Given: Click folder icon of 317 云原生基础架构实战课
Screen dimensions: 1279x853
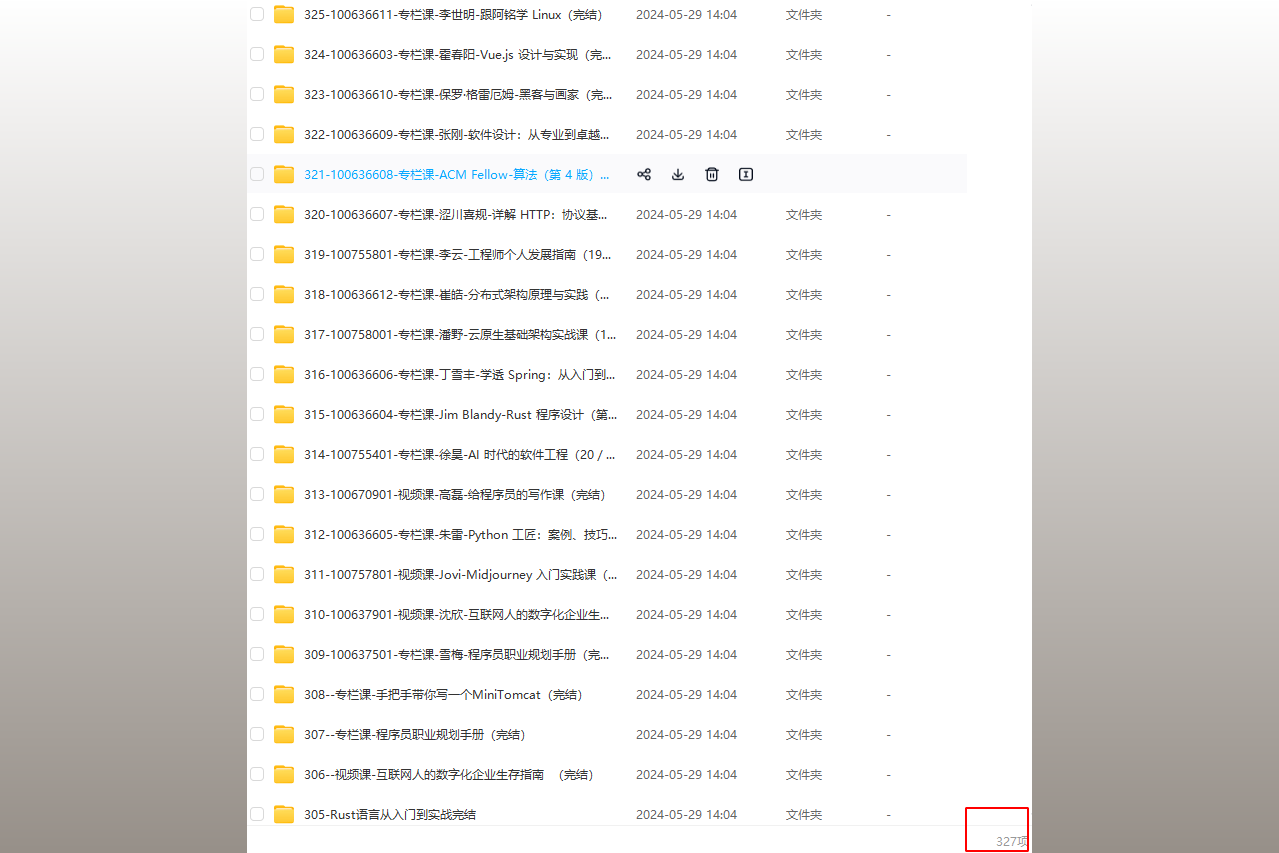Looking at the screenshot, I should tap(284, 334).
